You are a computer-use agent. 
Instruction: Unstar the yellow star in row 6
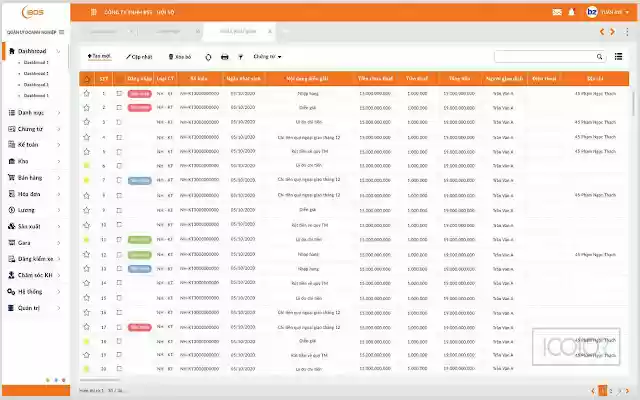coord(87,166)
